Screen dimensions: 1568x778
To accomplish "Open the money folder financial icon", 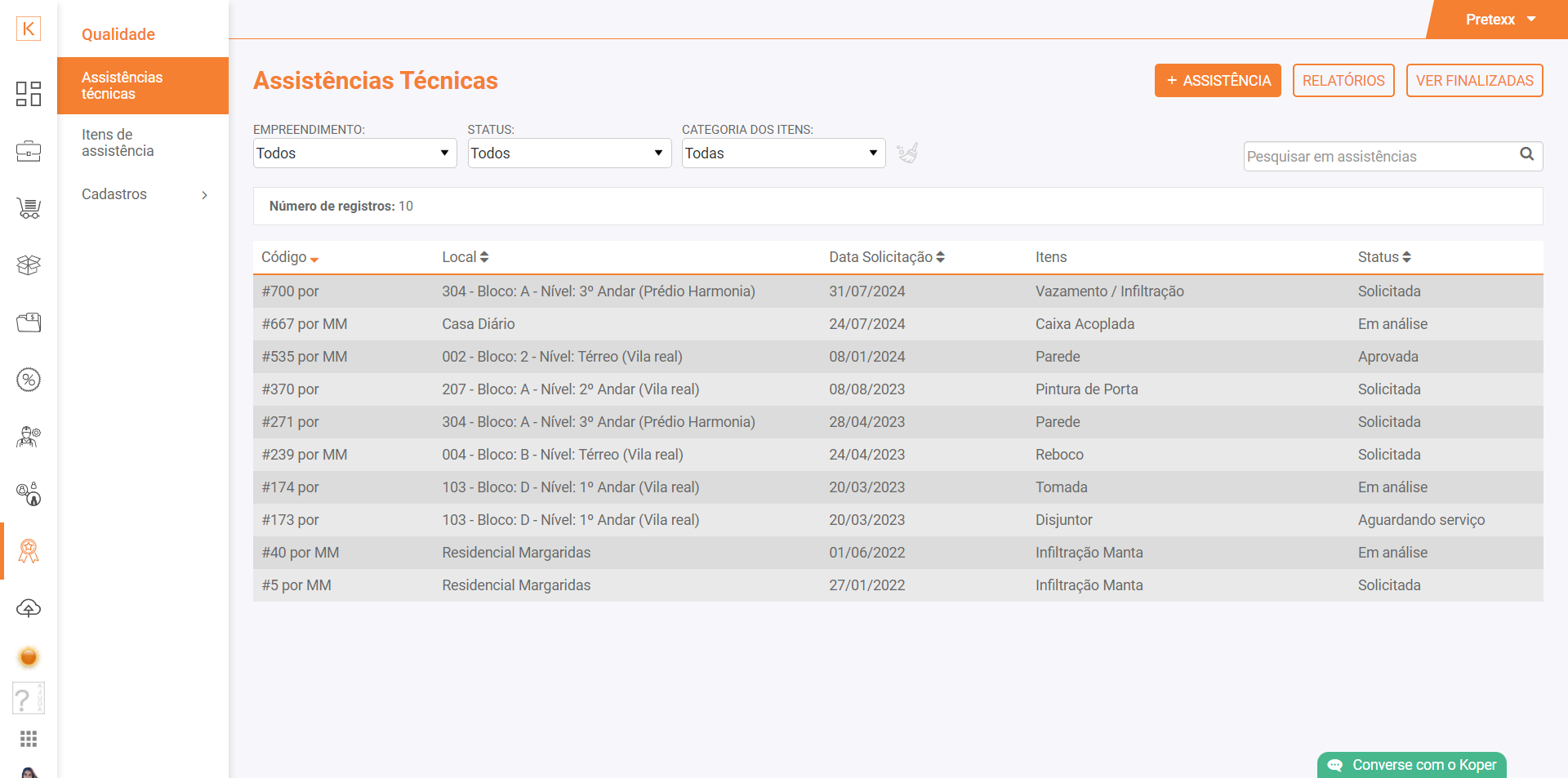I will [29, 322].
